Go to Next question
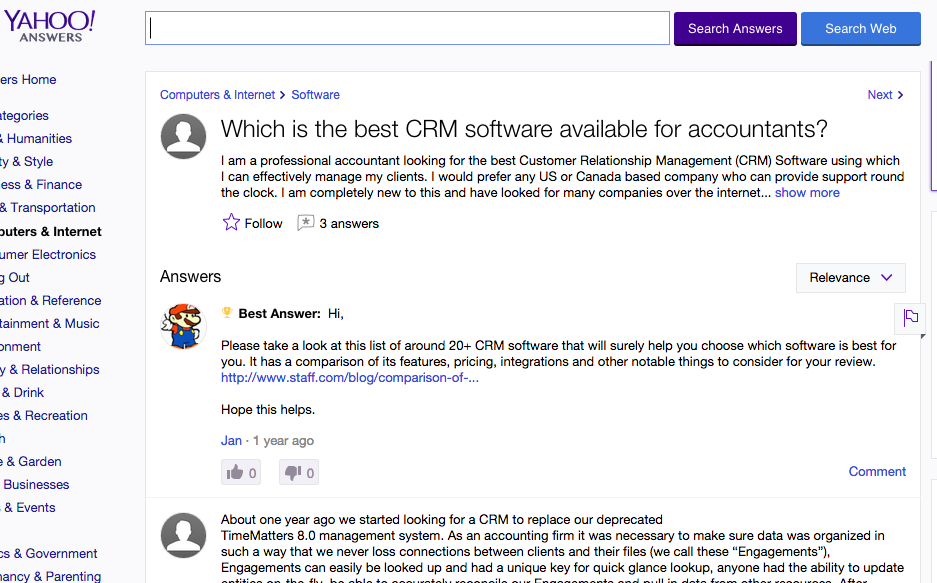The width and height of the screenshot is (937, 583). pos(885,95)
